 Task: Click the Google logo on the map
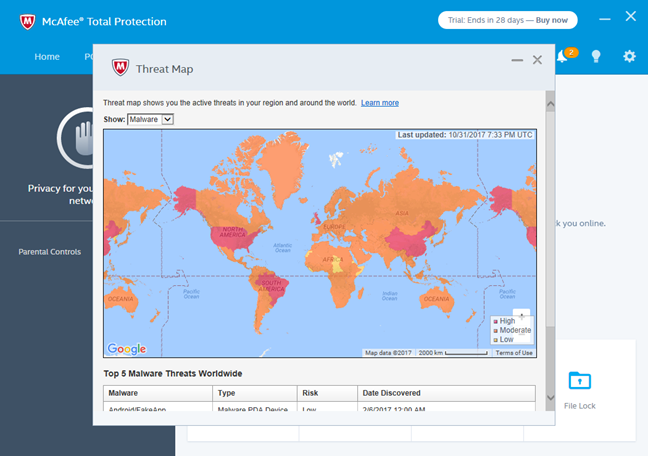coord(126,349)
